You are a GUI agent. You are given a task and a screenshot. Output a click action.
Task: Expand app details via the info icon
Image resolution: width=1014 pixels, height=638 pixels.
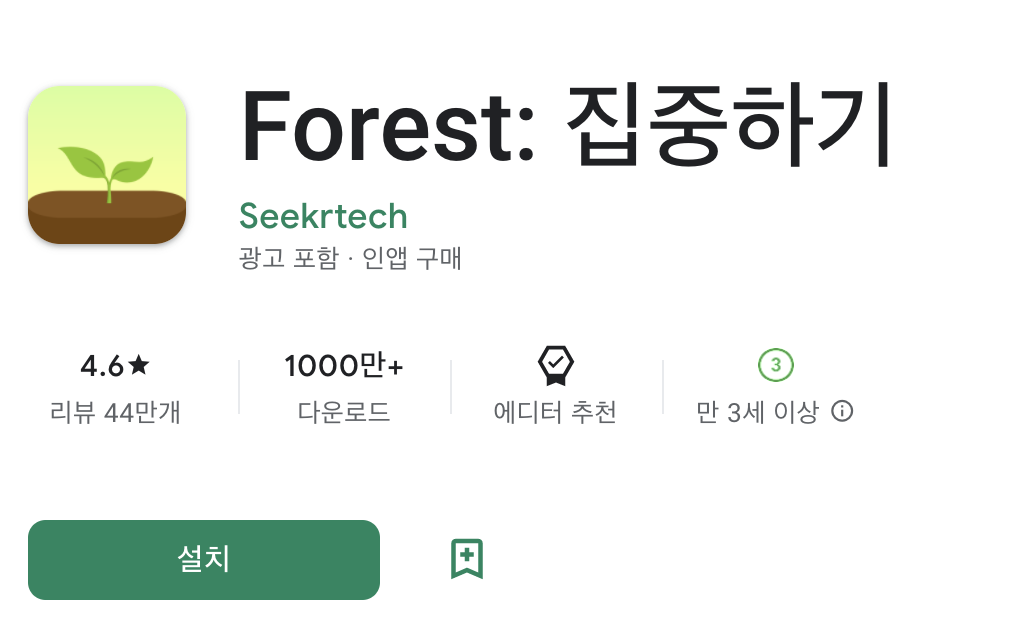tap(843, 412)
